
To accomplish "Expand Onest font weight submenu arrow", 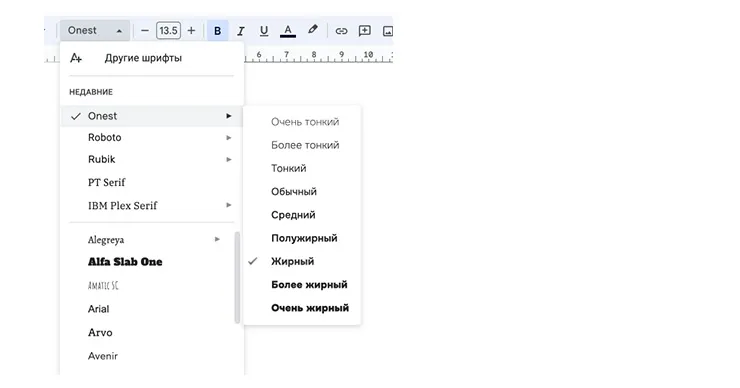I will 229,116.
